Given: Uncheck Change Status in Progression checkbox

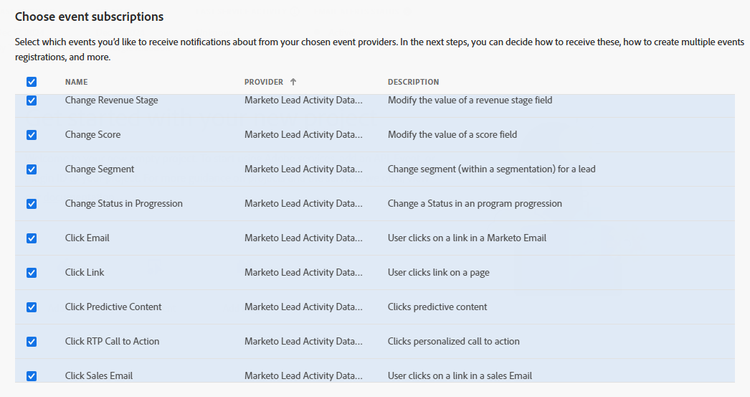Looking at the screenshot, I should point(32,204).
